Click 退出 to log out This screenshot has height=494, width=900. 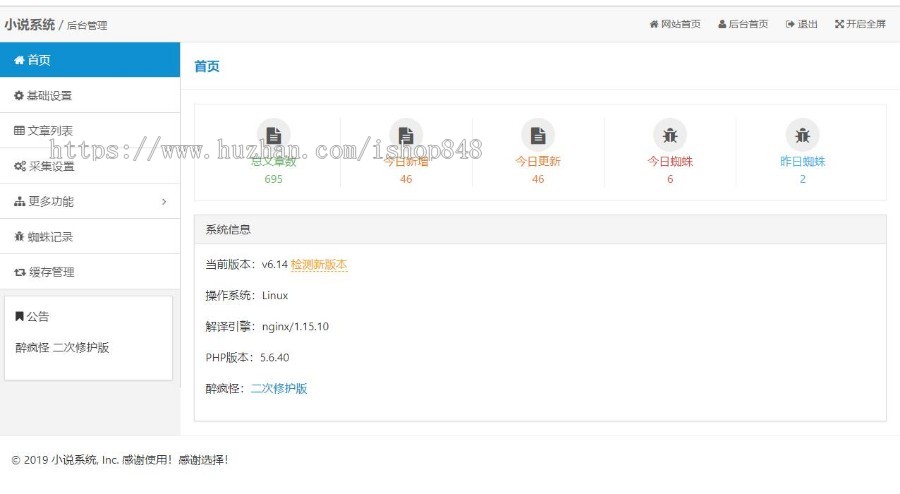(801, 24)
